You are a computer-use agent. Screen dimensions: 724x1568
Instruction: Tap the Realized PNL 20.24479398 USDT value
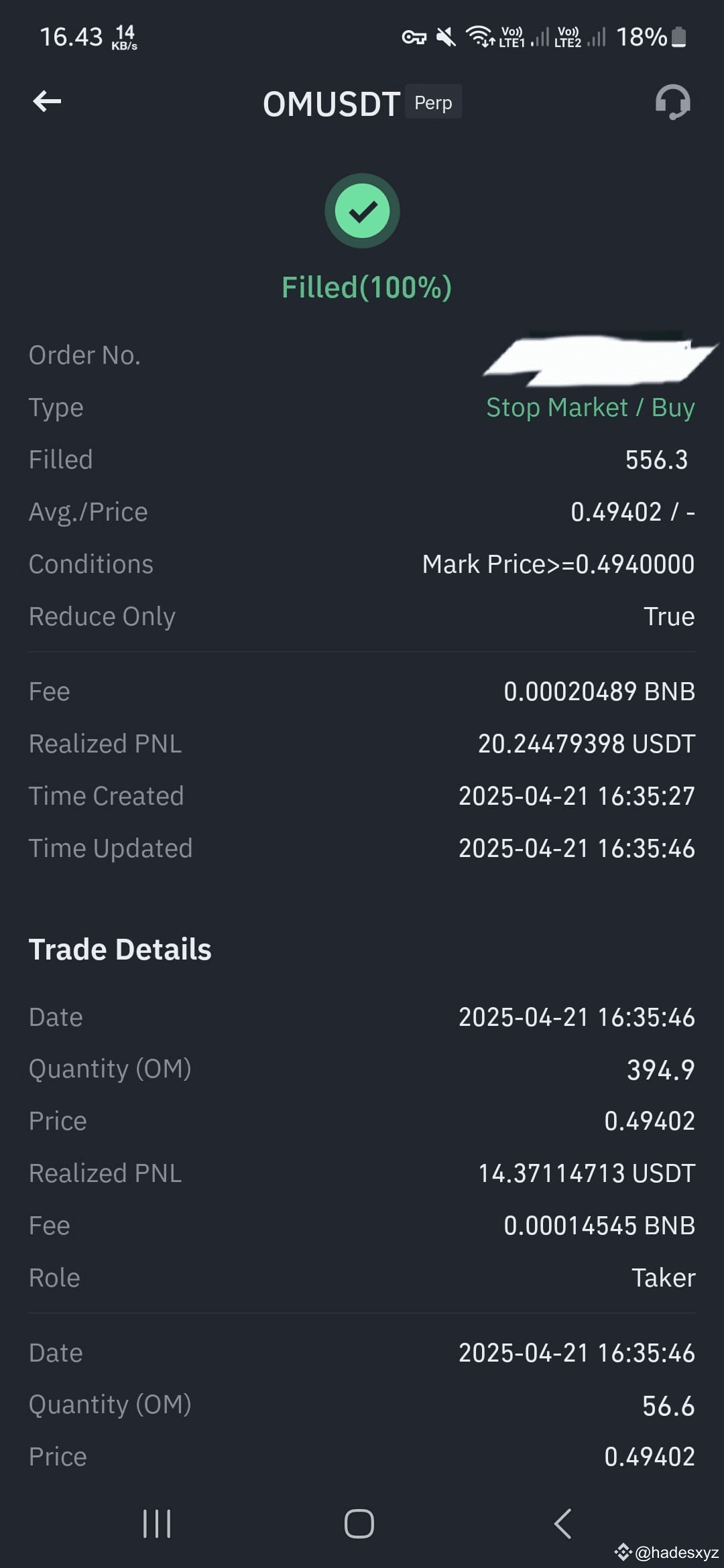586,744
